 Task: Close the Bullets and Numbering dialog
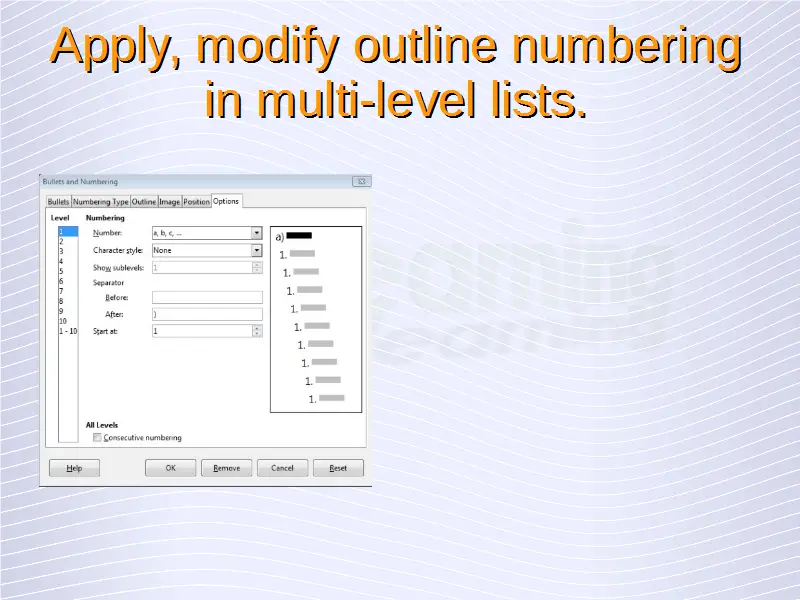(361, 182)
